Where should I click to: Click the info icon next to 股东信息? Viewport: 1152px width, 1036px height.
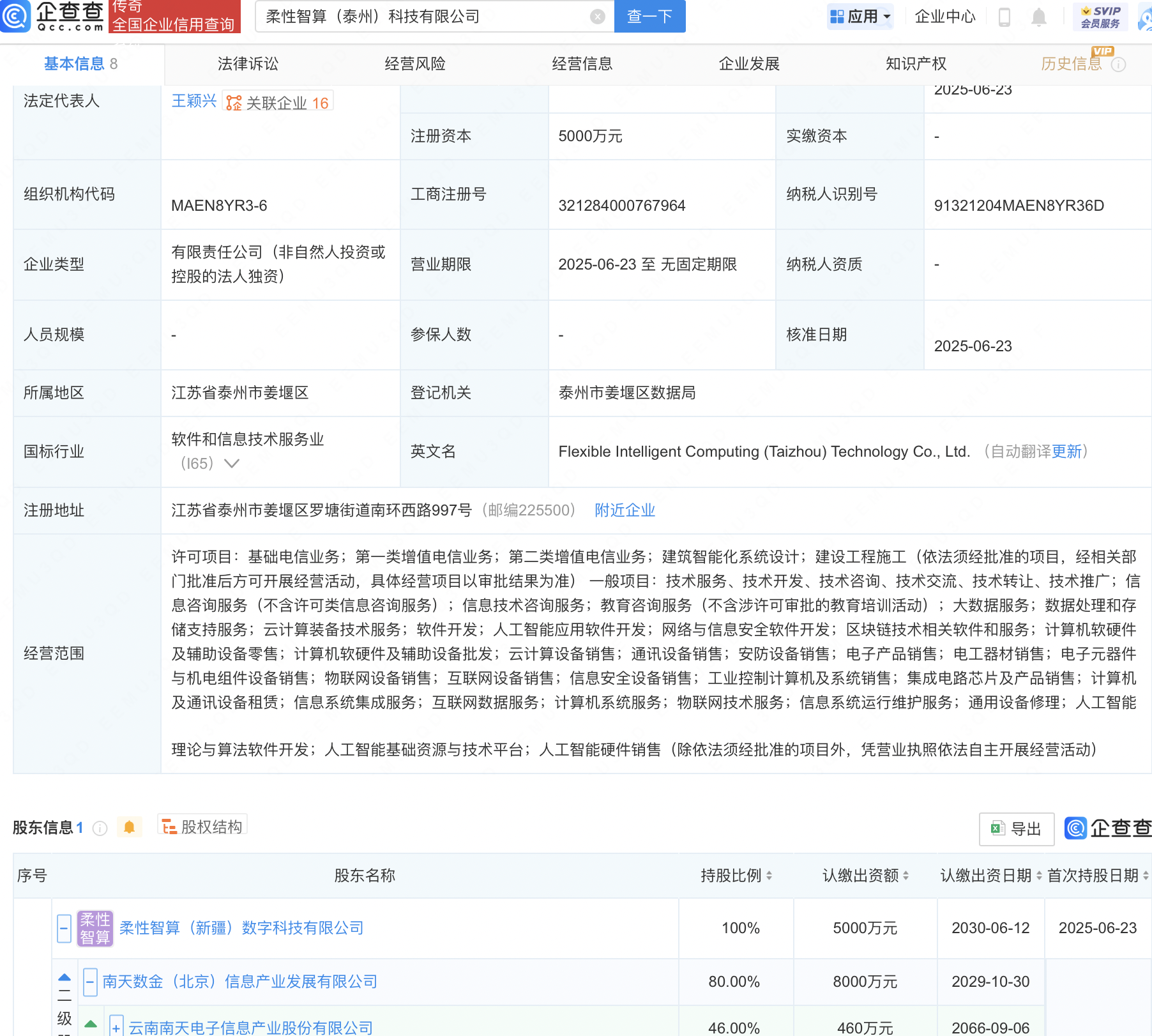pos(100,828)
